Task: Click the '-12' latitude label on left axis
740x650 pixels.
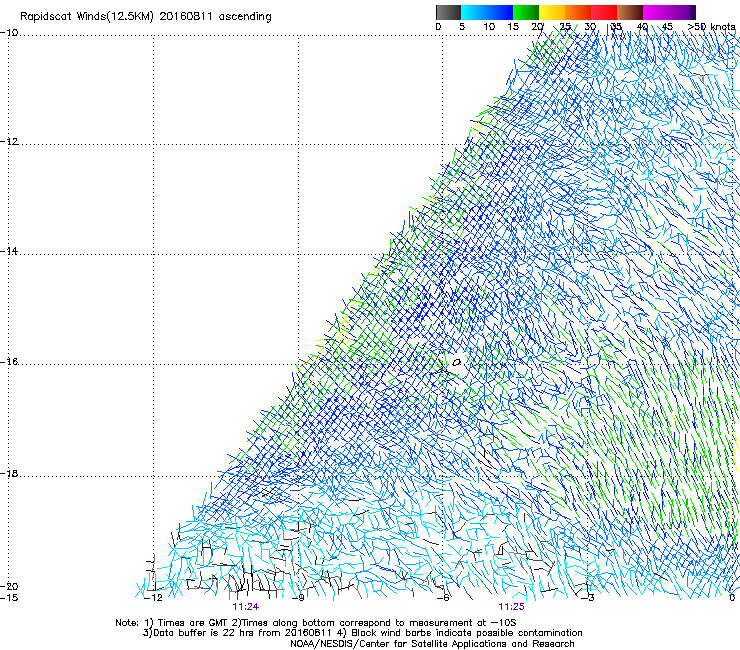Action: [9, 142]
